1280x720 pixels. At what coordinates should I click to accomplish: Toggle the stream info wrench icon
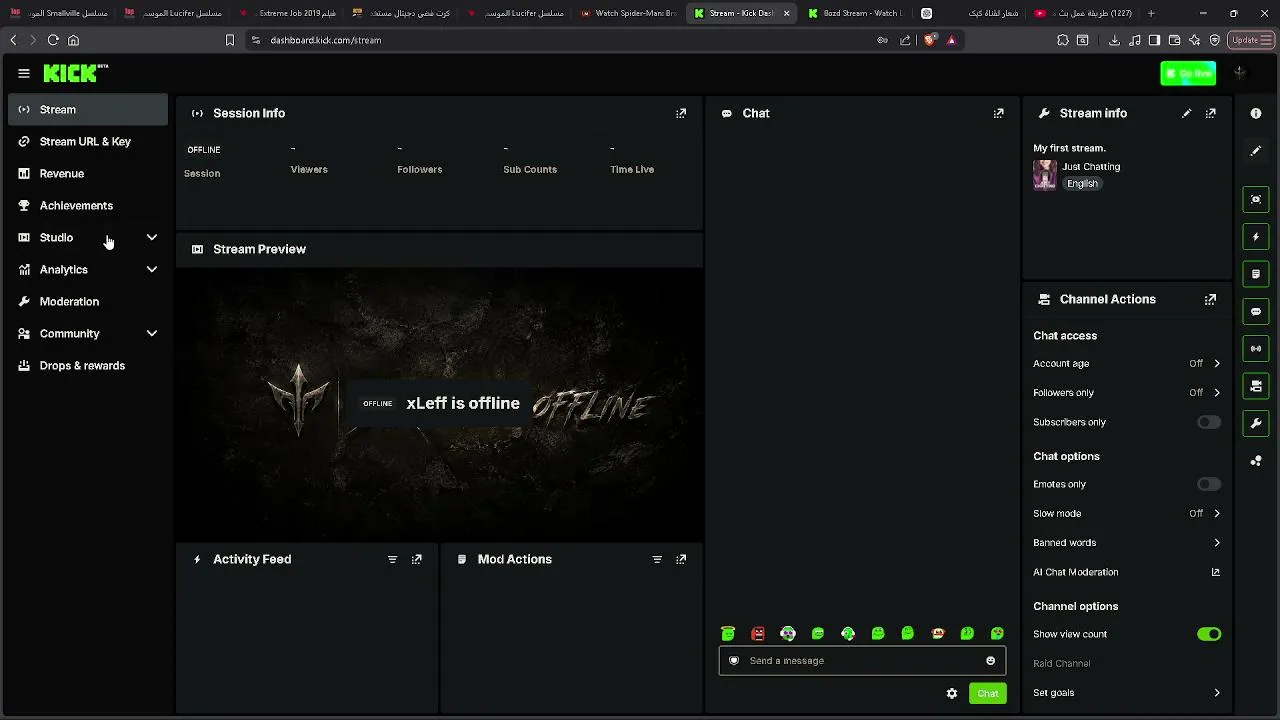pyautogui.click(x=1256, y=423)
